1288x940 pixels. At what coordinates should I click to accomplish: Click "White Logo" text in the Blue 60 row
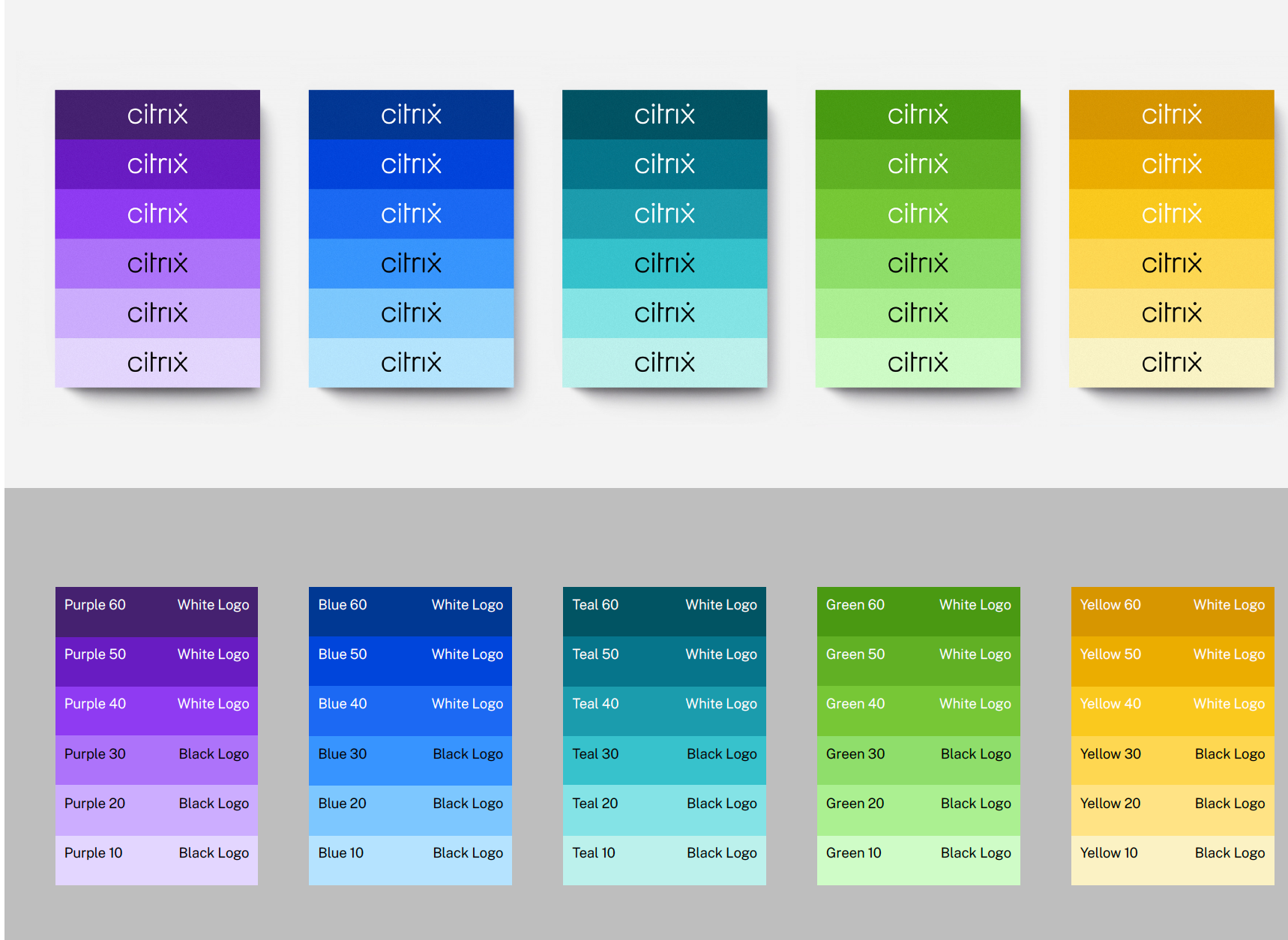[467, 605]
